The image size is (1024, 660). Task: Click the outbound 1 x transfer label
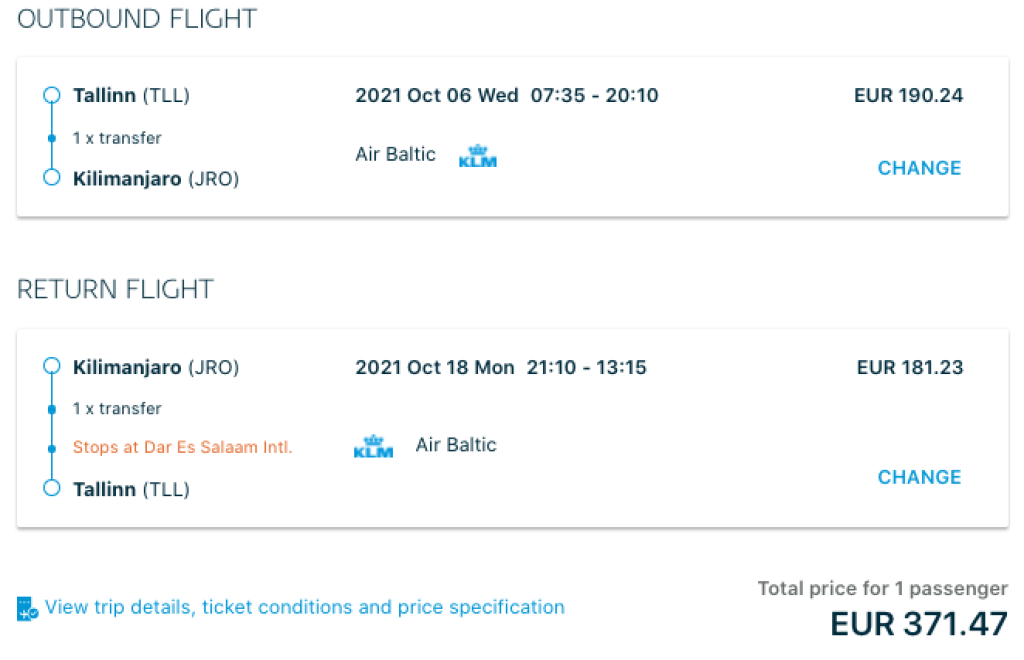[x=117, y=138]
